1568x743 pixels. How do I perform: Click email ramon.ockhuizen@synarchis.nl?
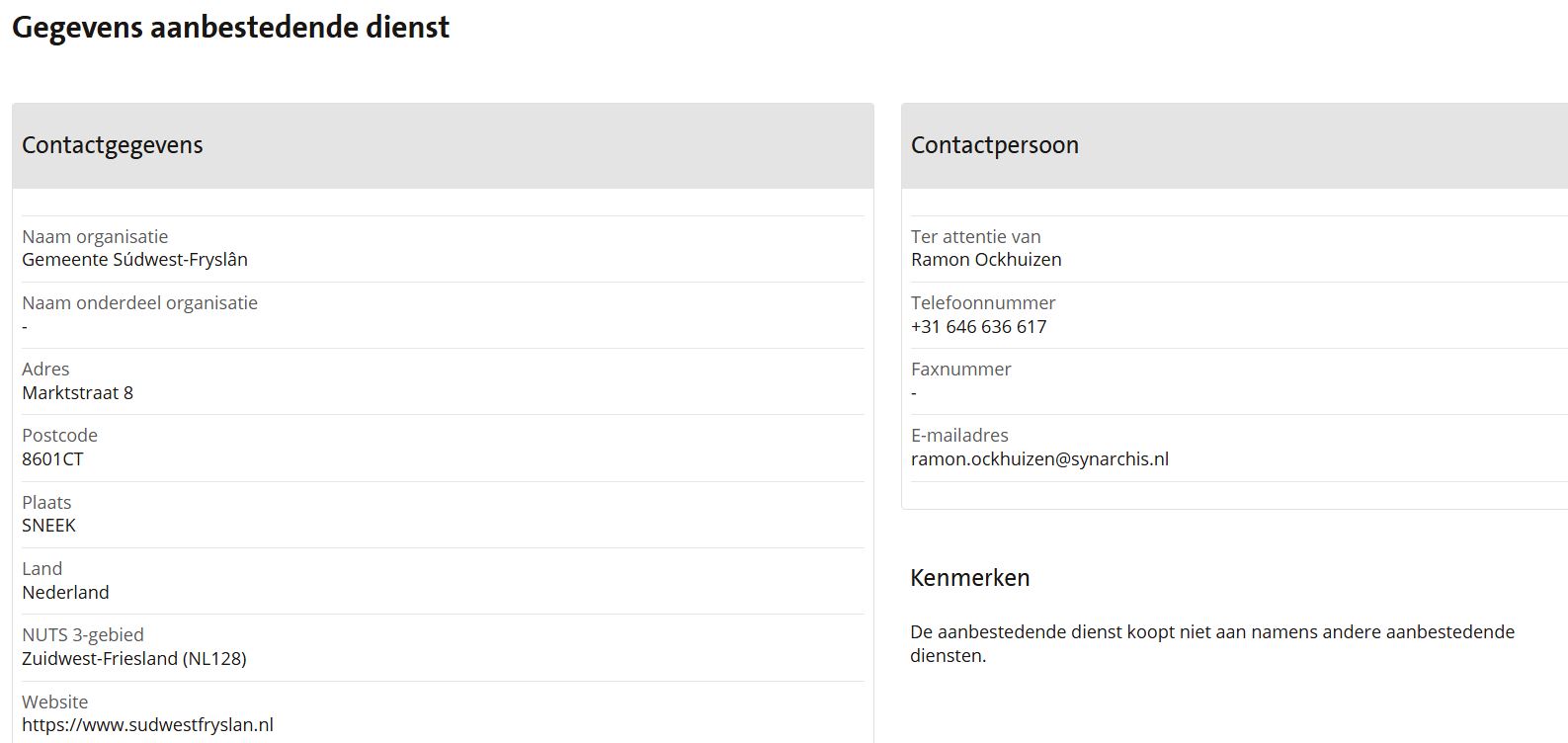1039,458
